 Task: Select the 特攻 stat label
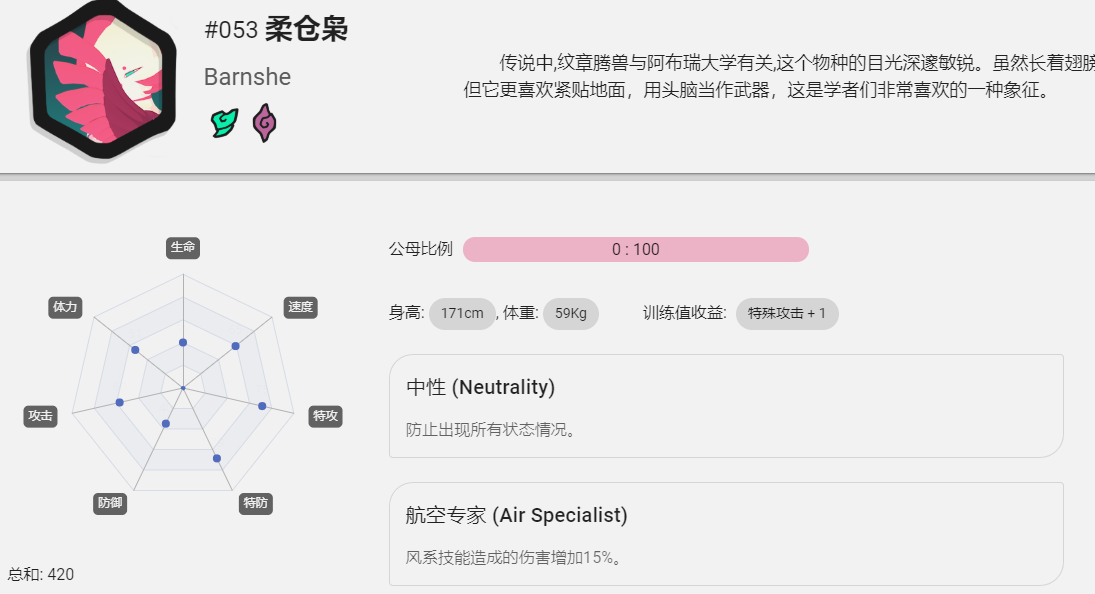(x=325, y=417)
